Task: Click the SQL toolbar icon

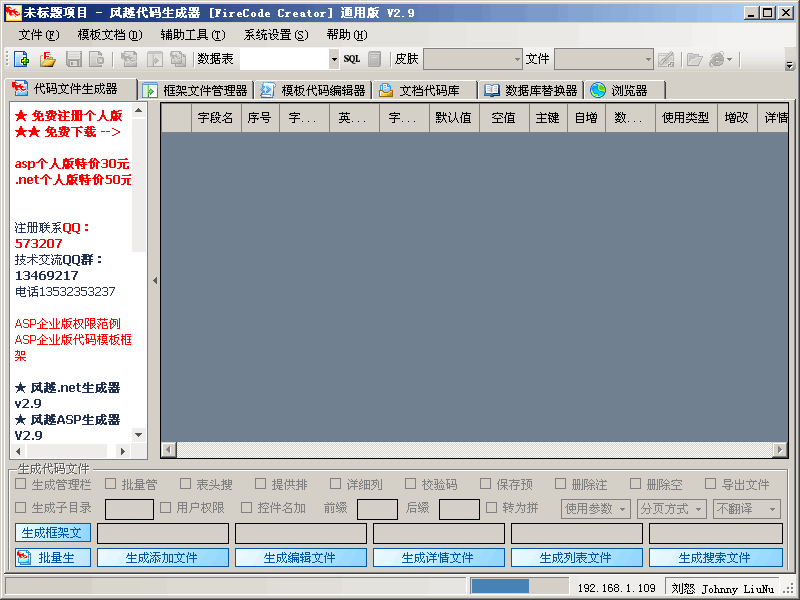Action: [x=351, y=59]
